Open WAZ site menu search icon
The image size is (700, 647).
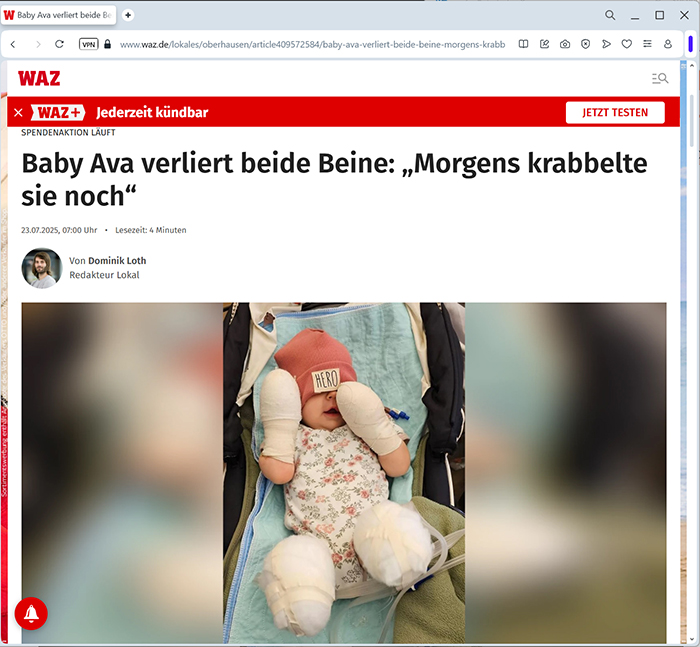[659, 79]
